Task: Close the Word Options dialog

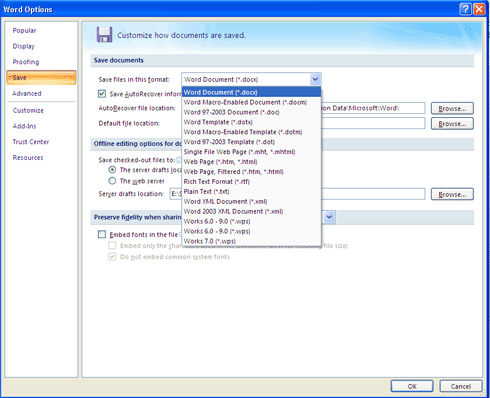Action: click(479, 9)
